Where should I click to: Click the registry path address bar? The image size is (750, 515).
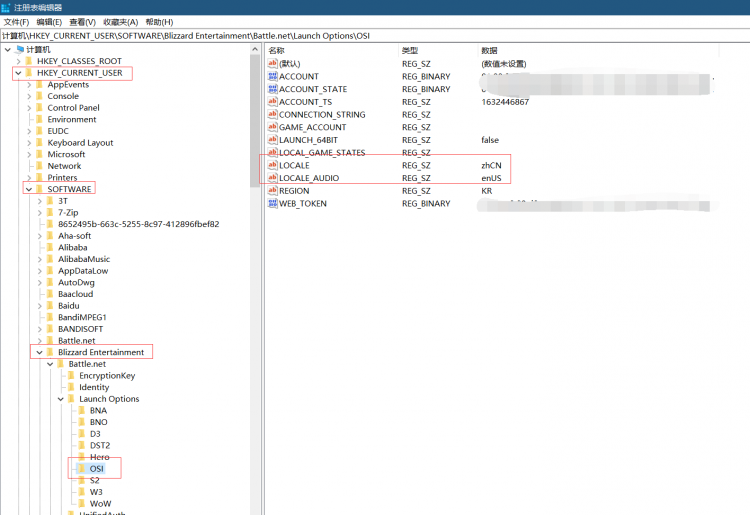pos(375,36)
